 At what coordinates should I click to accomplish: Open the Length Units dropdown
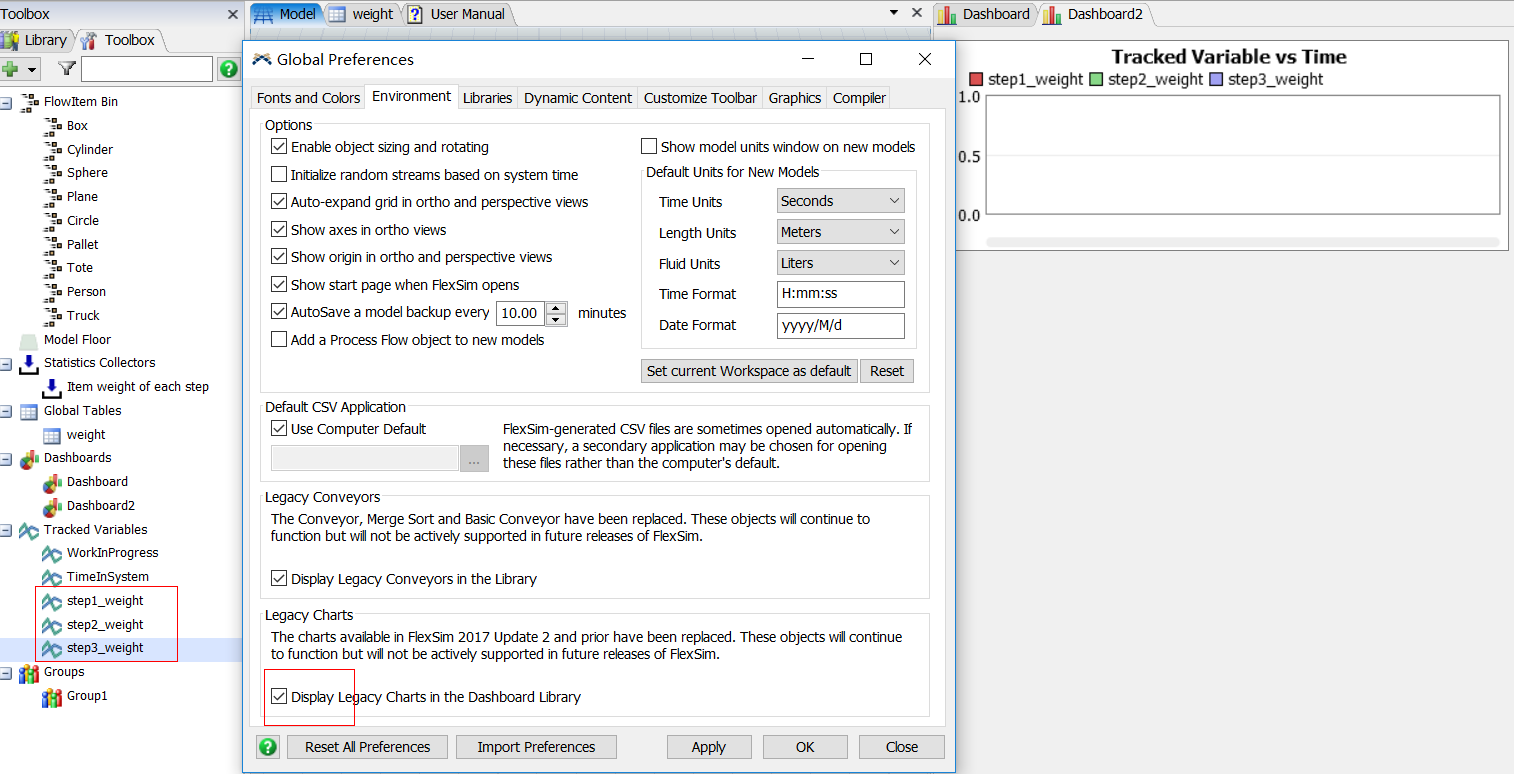tap(840, 232)
